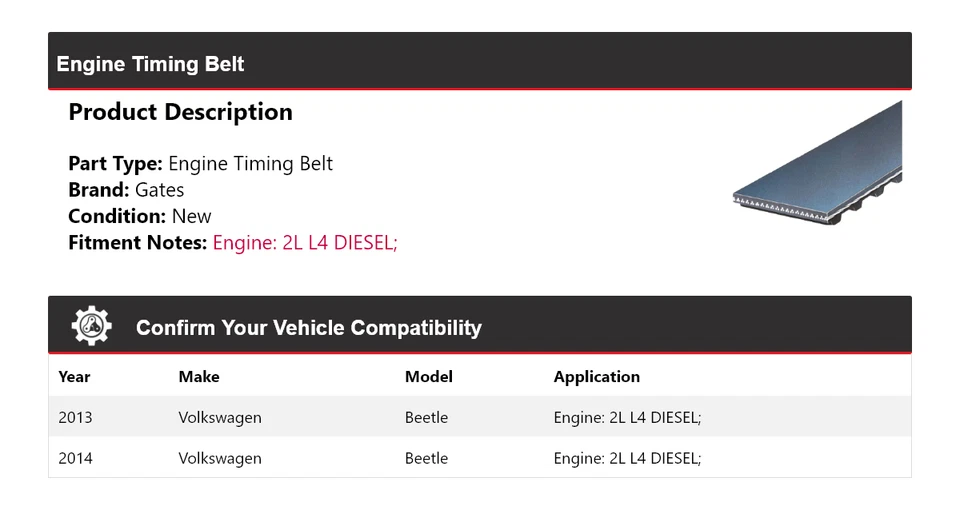The image size is (960, 510).
Task: Click the Application cell in the 2014 row
Action: click(x=627, y=458)
